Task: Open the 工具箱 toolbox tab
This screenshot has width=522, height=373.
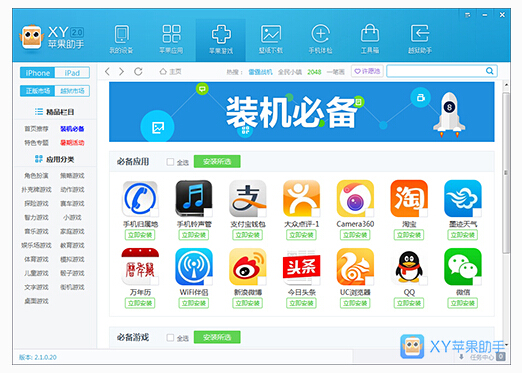Action: [370, 39]
